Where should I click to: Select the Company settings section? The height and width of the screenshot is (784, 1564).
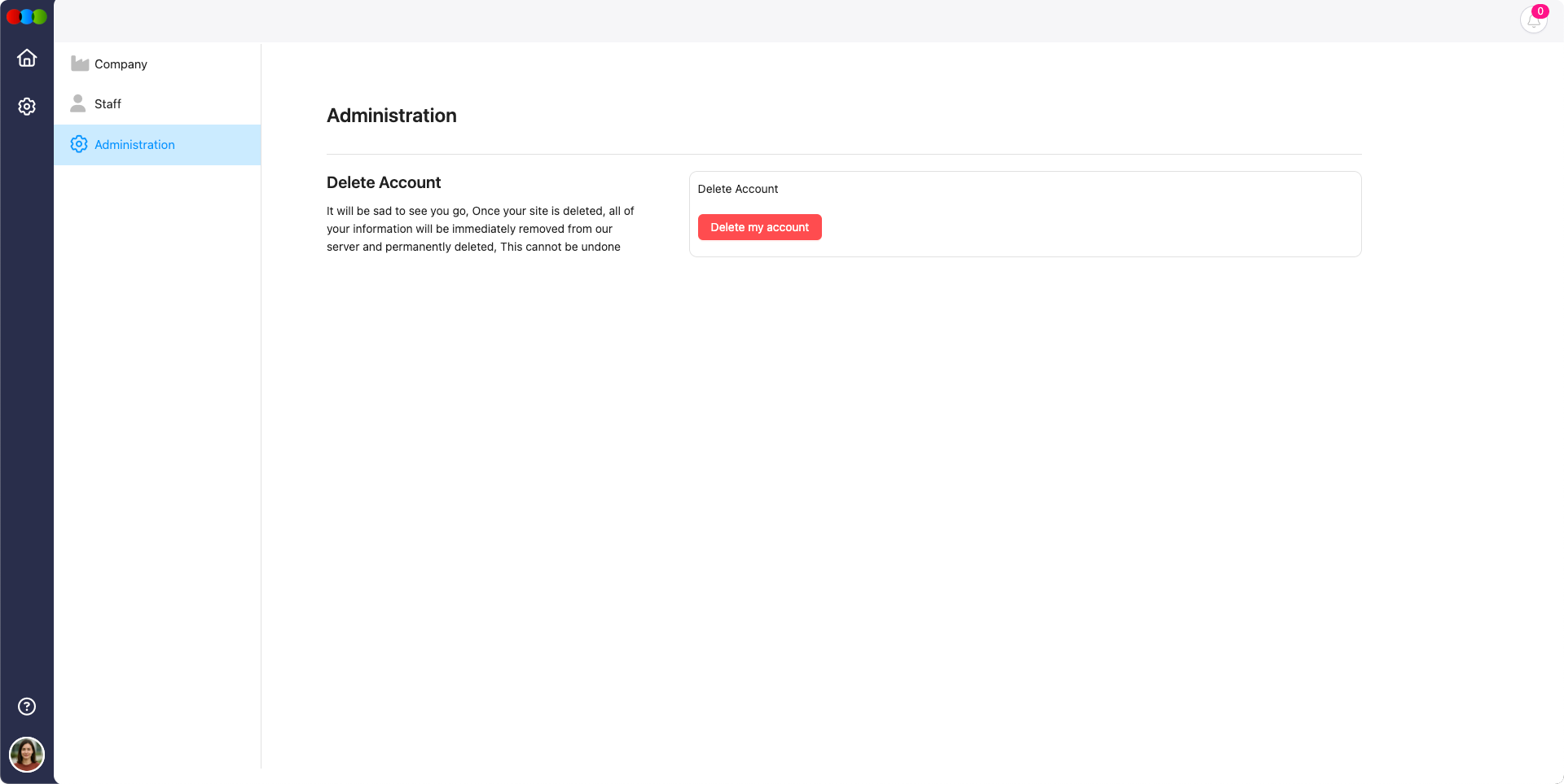coord(121,64)
